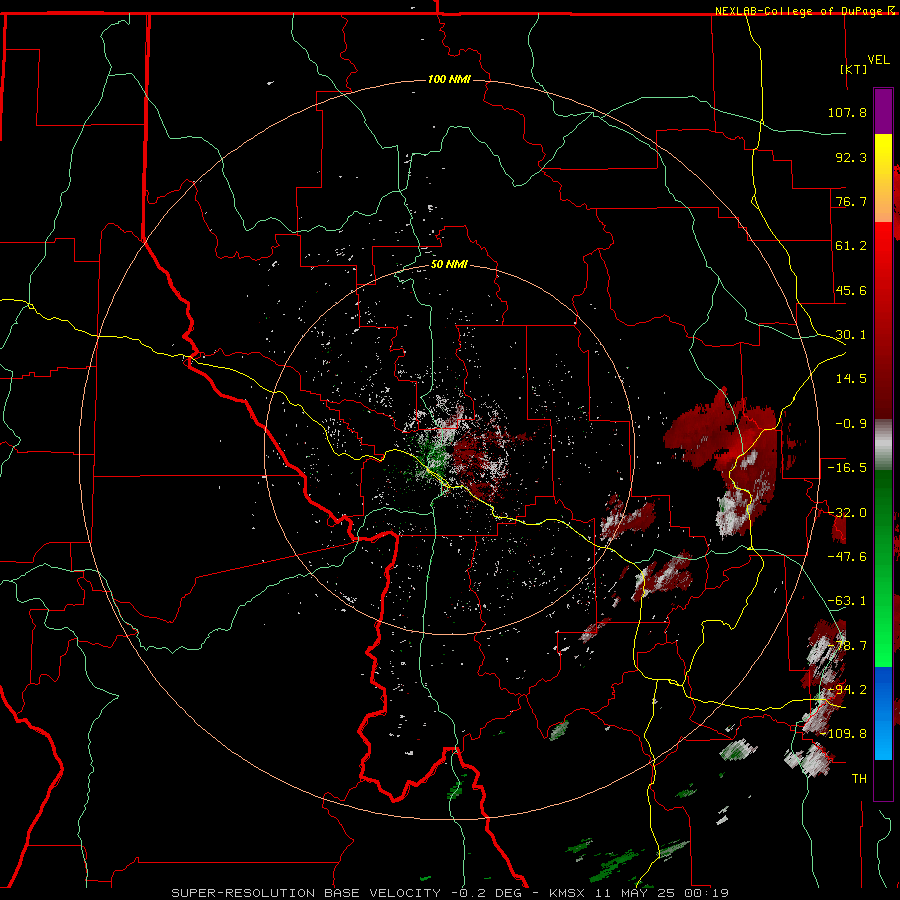Click the [KT] units label
The height and width of the screenshot is (900, 900).
coord(854,69)
